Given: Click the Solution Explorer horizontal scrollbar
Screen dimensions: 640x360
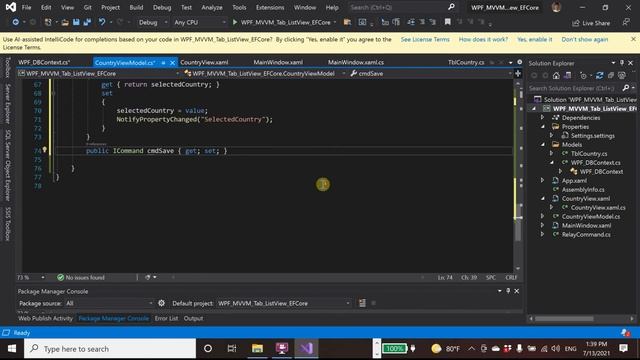Looking at the screenshot, I should 564,318.
